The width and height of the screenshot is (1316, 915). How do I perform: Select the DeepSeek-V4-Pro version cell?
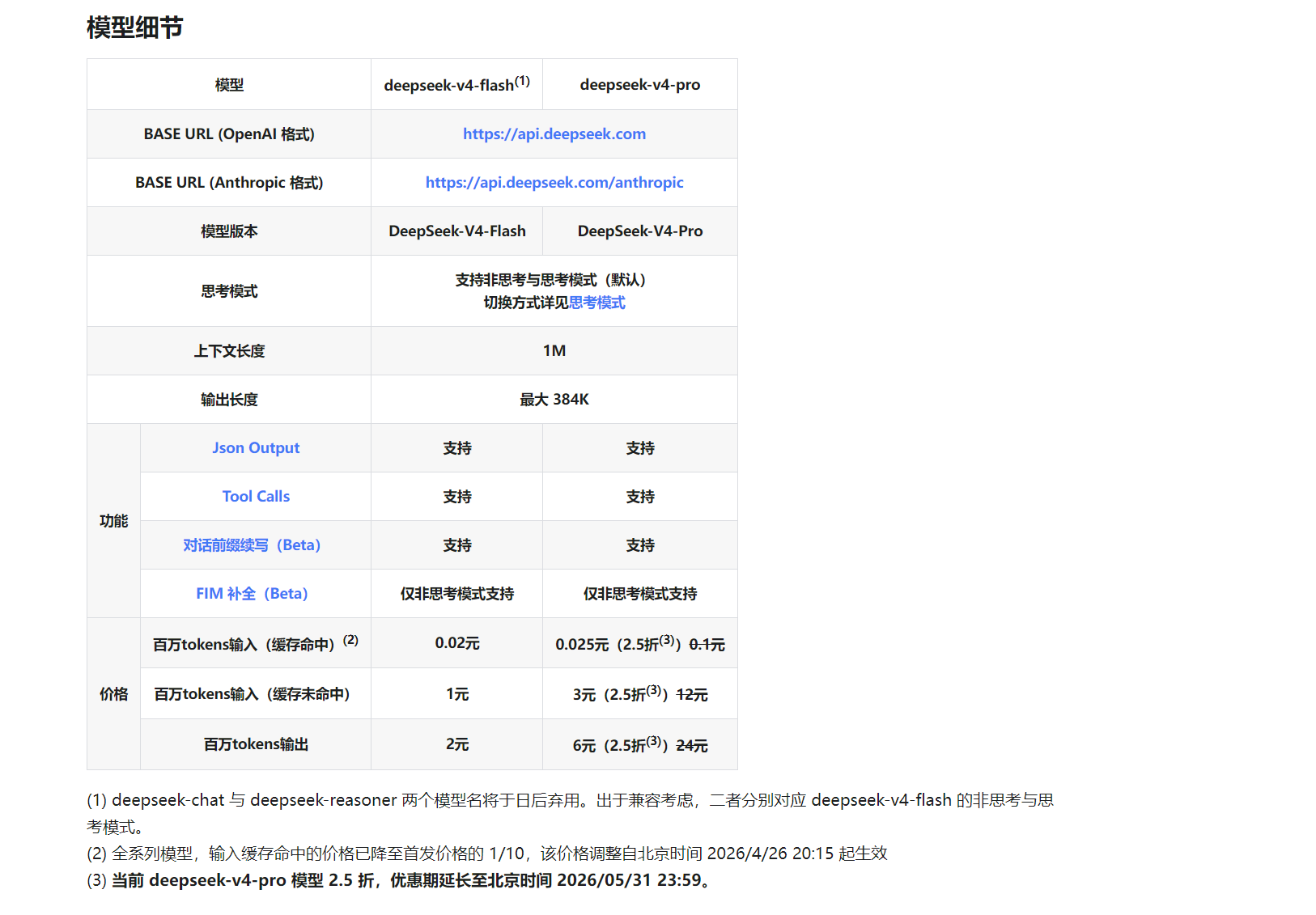tap(640, 231)
